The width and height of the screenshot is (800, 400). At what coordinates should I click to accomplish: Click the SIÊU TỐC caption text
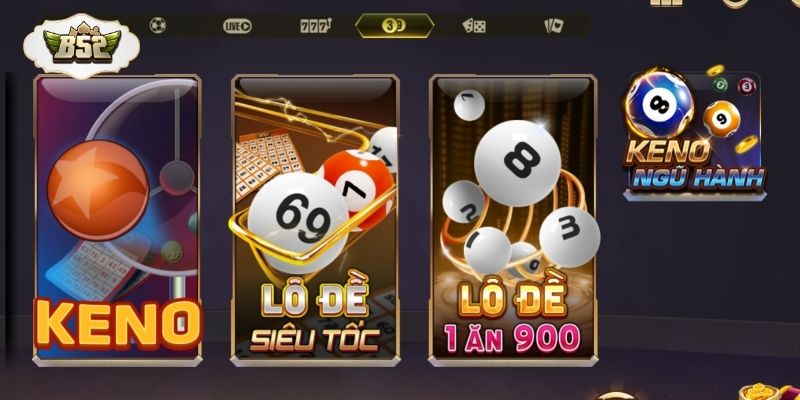tap(315, 340)
